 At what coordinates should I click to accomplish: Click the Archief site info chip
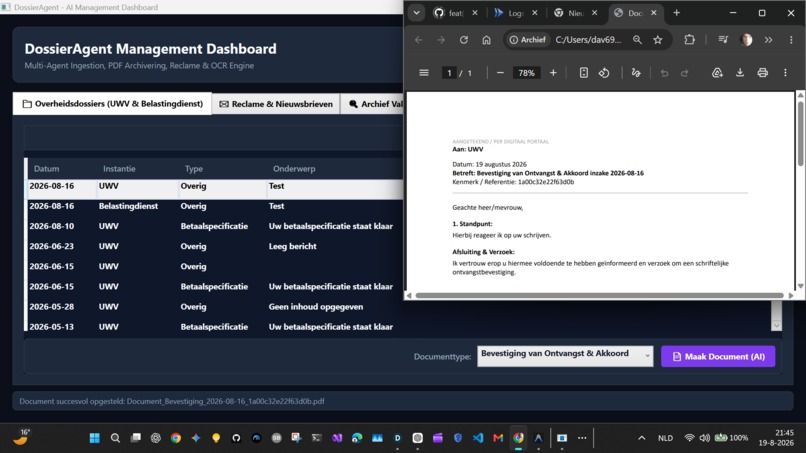(x=527, y=40)
